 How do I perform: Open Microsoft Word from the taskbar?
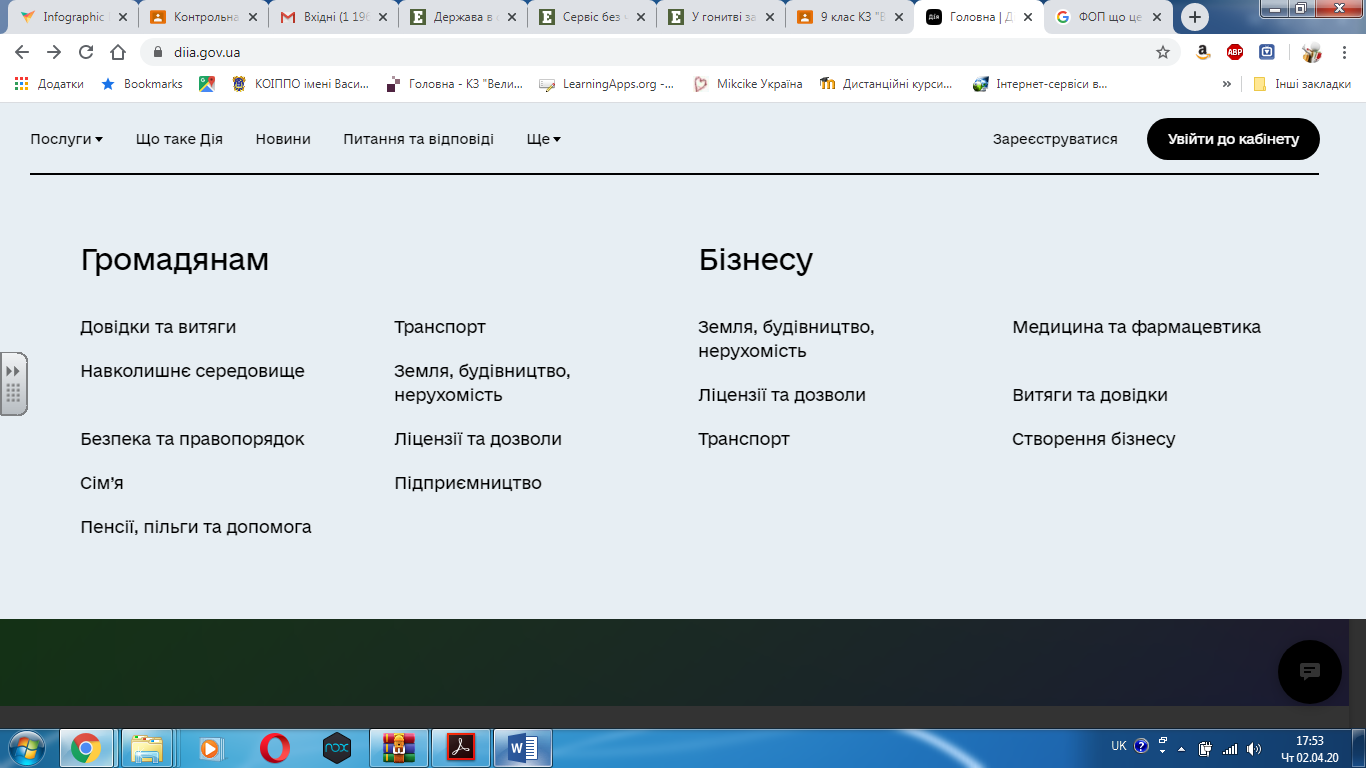[523, 747]
